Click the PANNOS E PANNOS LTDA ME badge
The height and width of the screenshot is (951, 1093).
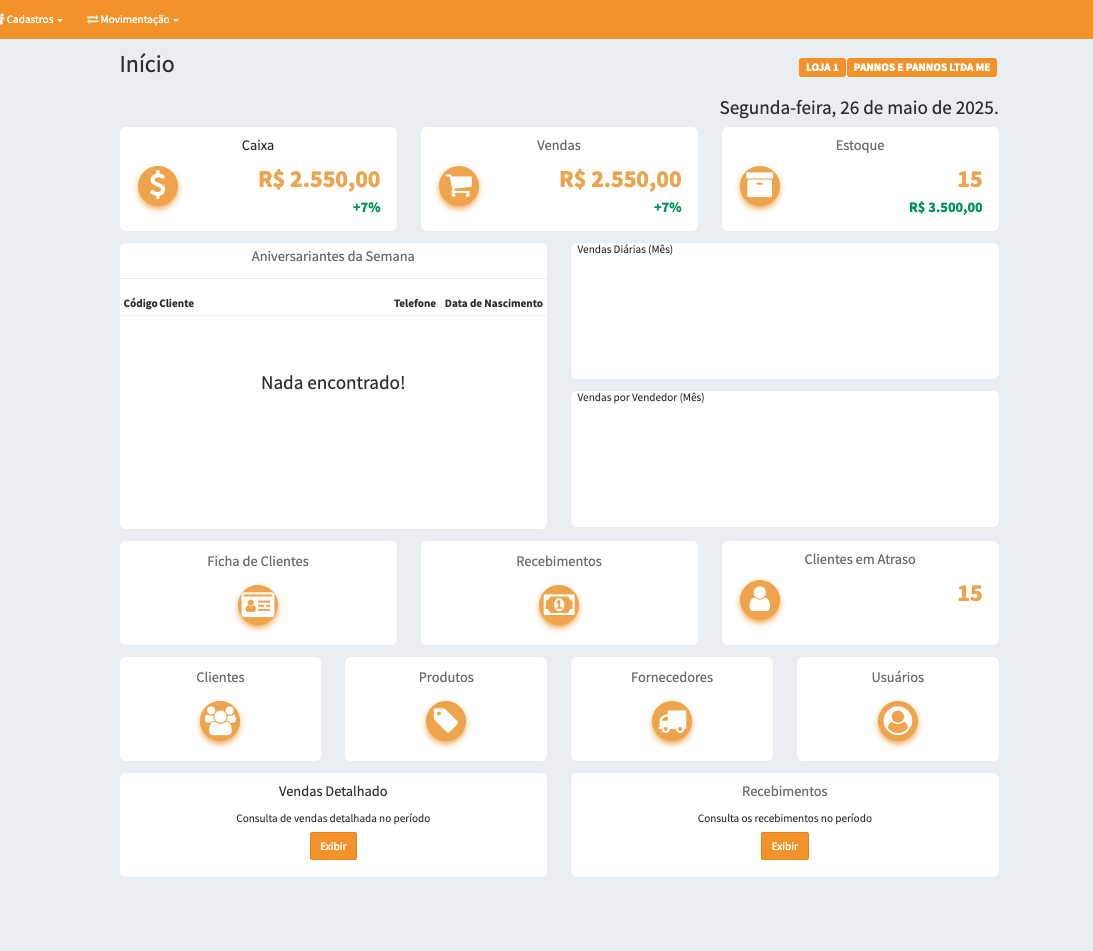click(x=922, y=68)
